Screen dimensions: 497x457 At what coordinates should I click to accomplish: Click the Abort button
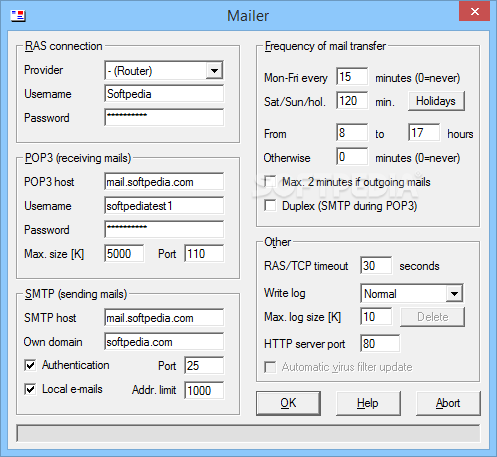click(x=448, y=403)
